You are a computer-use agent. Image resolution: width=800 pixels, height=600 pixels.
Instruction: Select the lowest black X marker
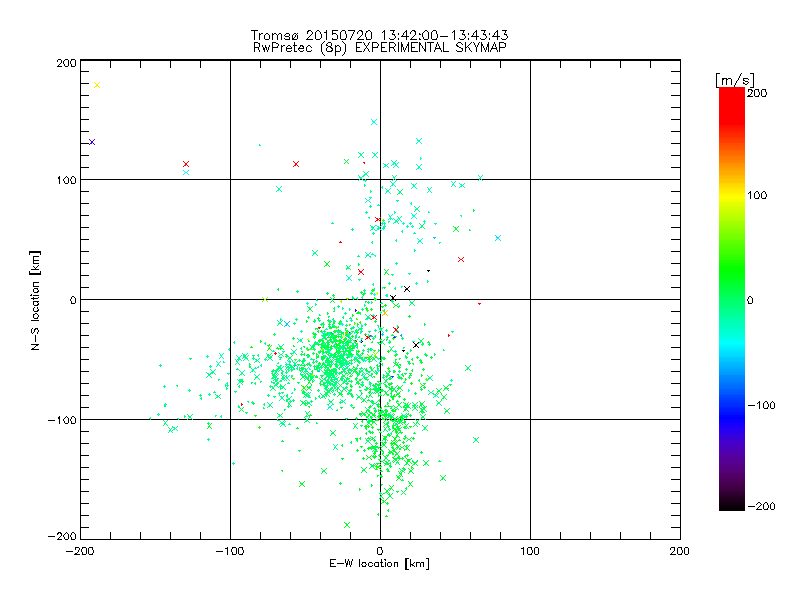point(416,345)
